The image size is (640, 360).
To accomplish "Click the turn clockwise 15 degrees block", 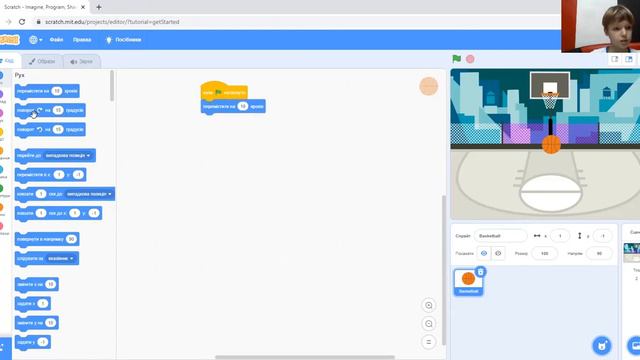I will click(50, 110).
